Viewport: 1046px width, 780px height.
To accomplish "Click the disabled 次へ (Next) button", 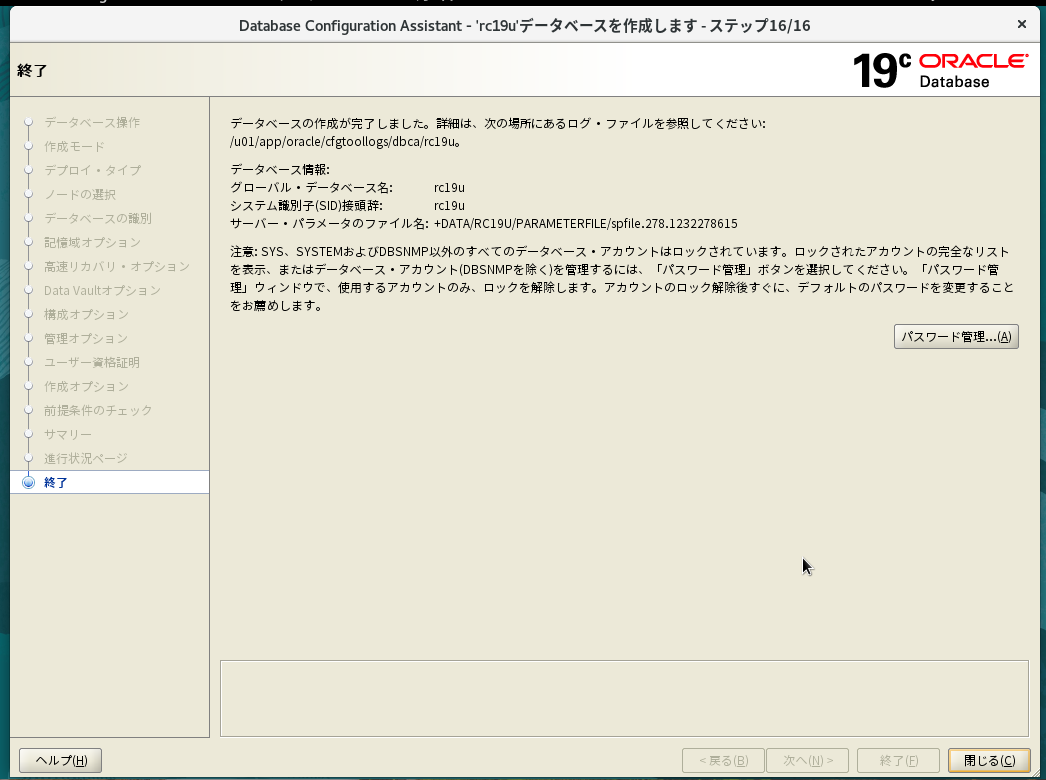I will [808, 760].
